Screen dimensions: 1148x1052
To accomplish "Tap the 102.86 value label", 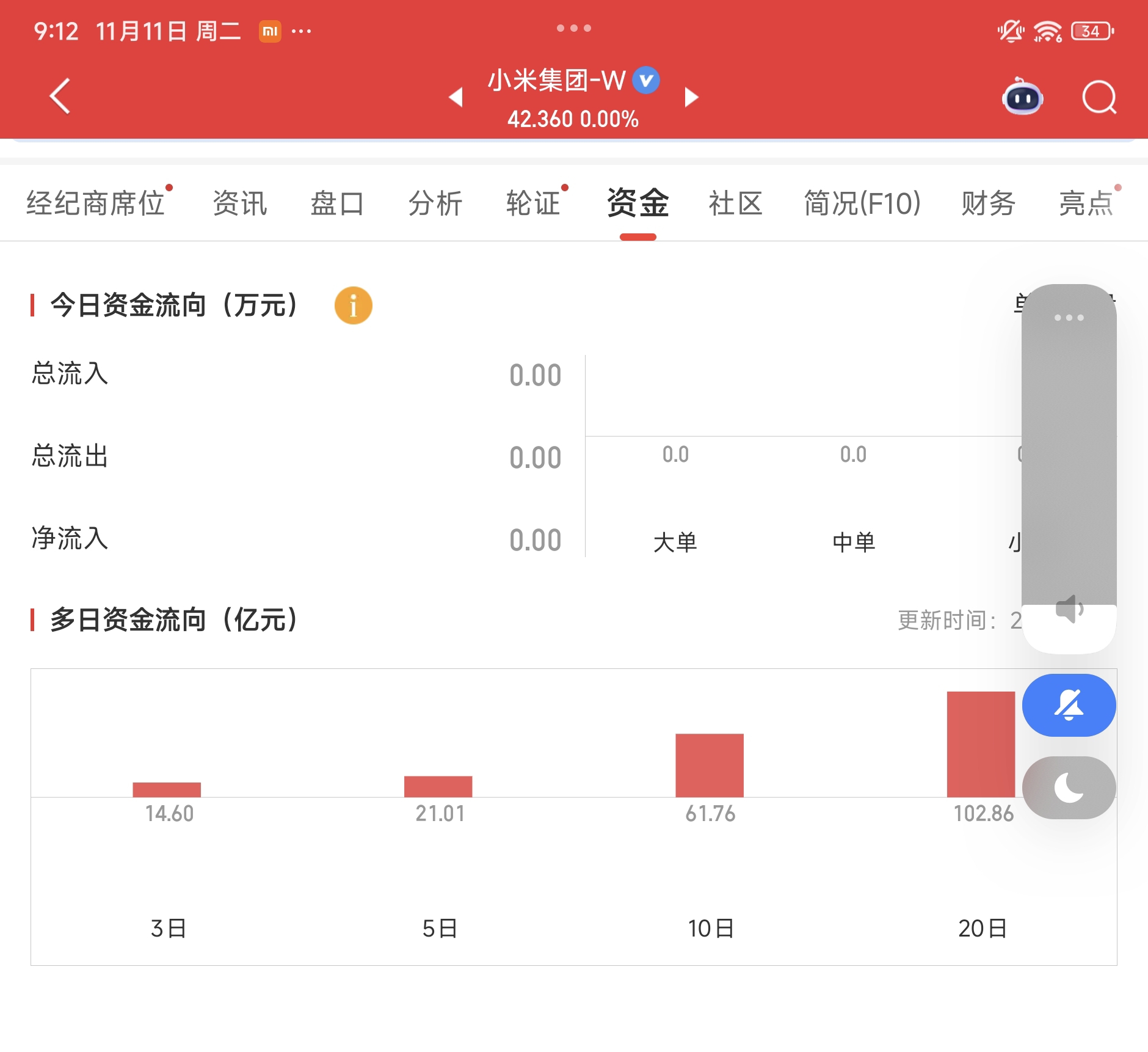I will pos(984,814).
